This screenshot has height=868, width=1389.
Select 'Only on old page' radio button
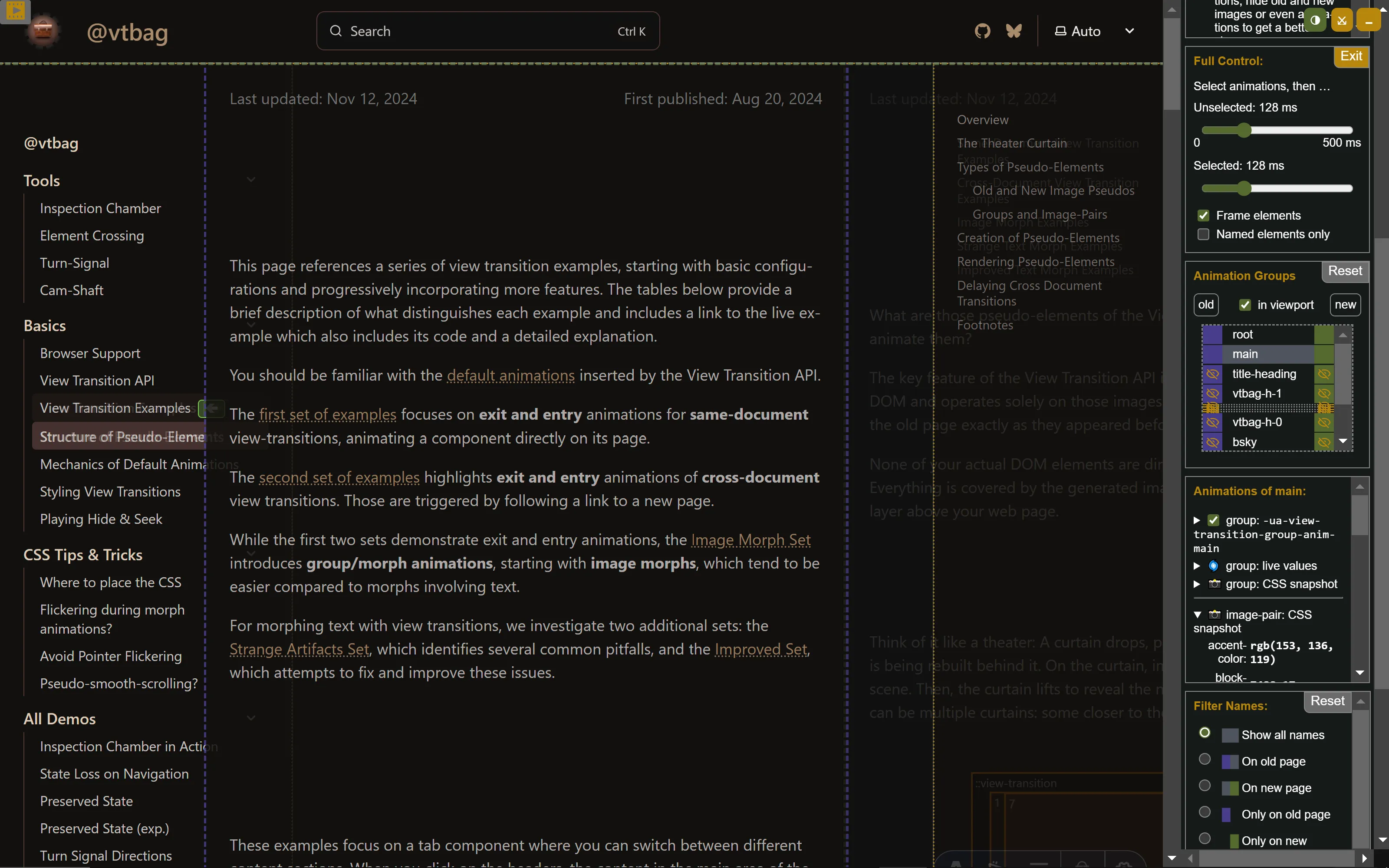pos(1204,812)
